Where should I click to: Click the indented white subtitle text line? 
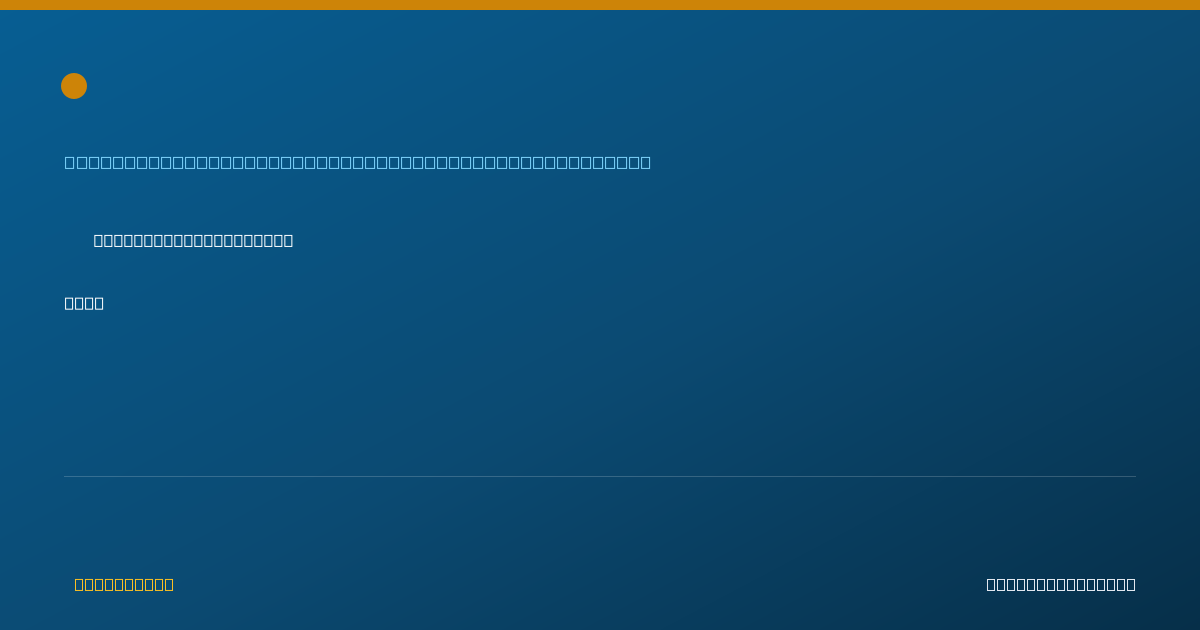tap(193, 240)
